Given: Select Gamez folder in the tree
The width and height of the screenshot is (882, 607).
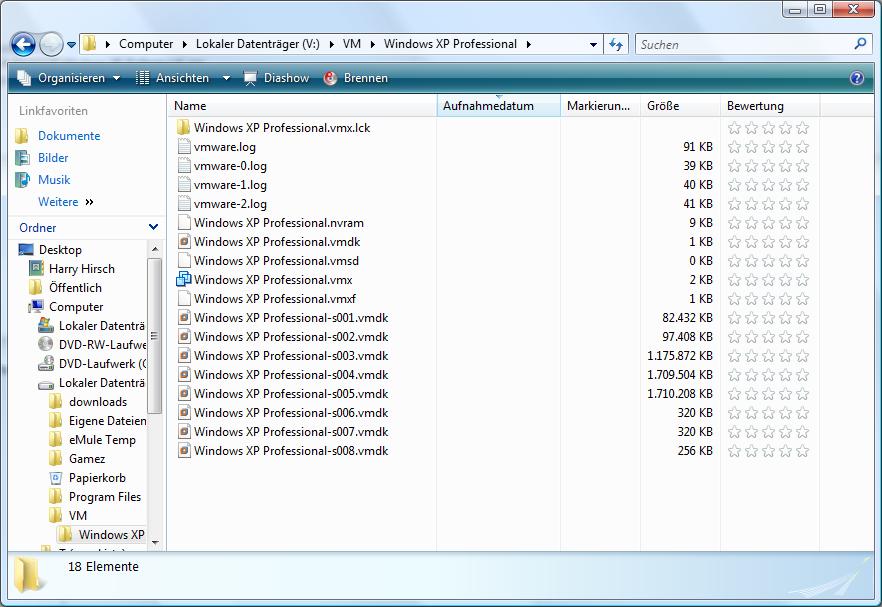Looking at the screenshot, I should pos(87,458).
